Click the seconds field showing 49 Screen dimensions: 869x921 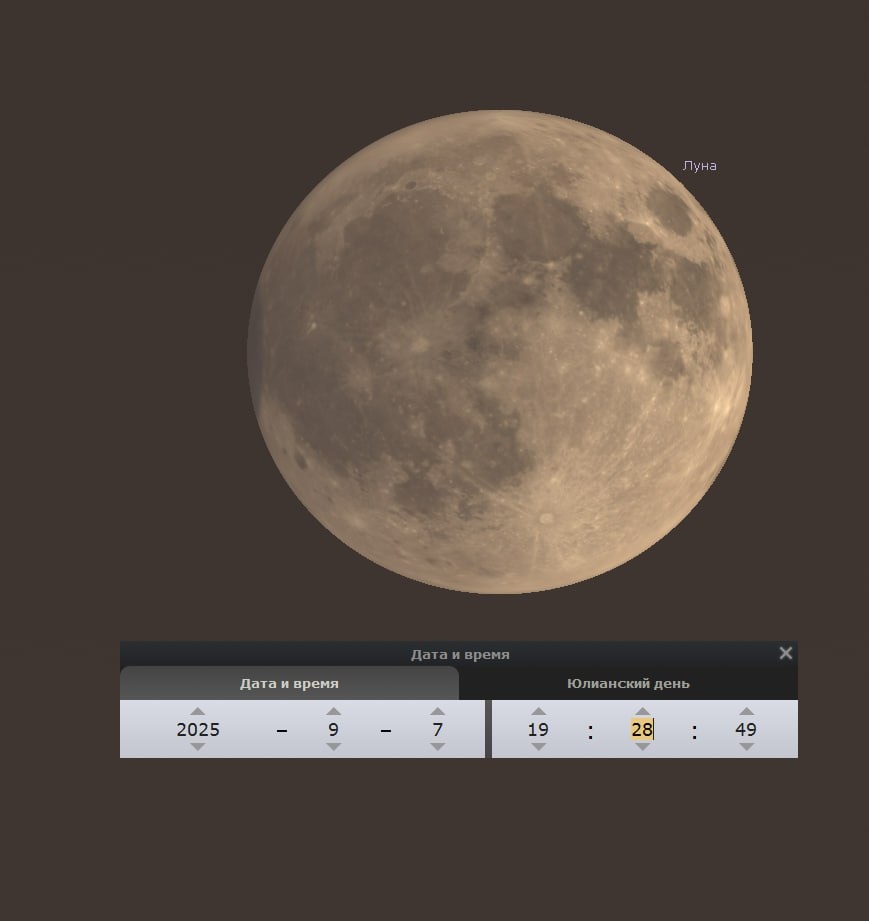coord(746,730)
